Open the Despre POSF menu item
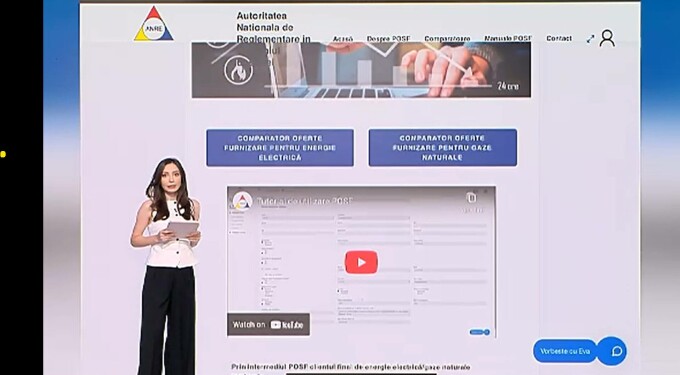Viewport: 680px width, 375px height. (x=388, y=39)
